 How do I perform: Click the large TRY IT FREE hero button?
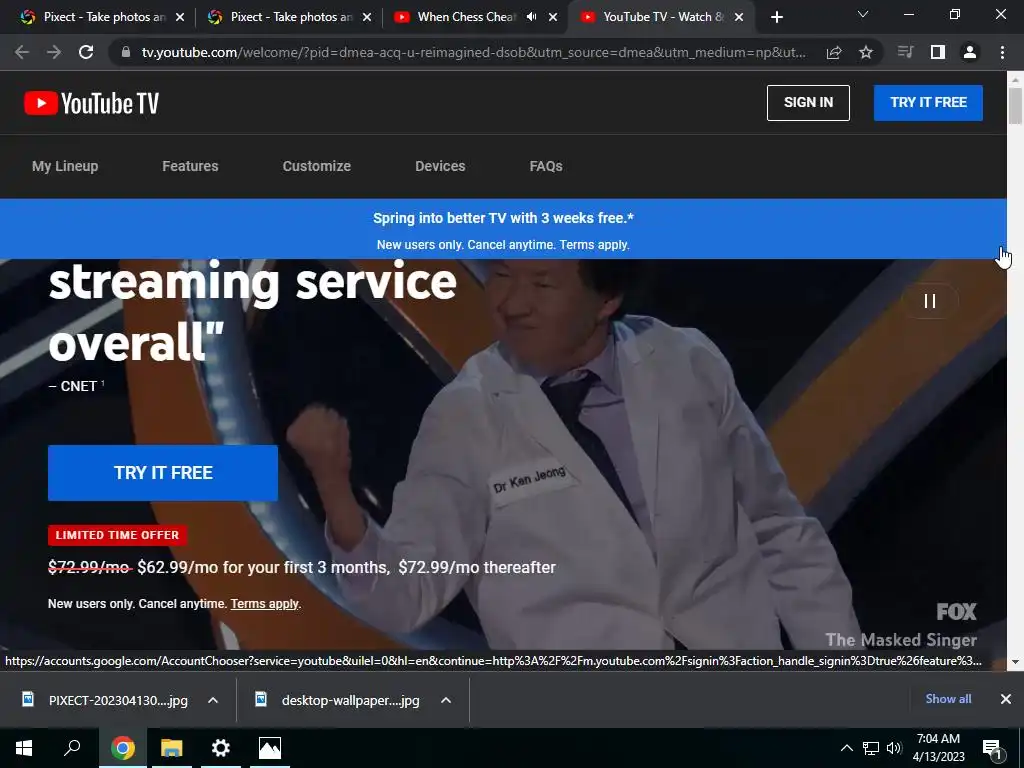pyautogui.click(x=163, y=473)
